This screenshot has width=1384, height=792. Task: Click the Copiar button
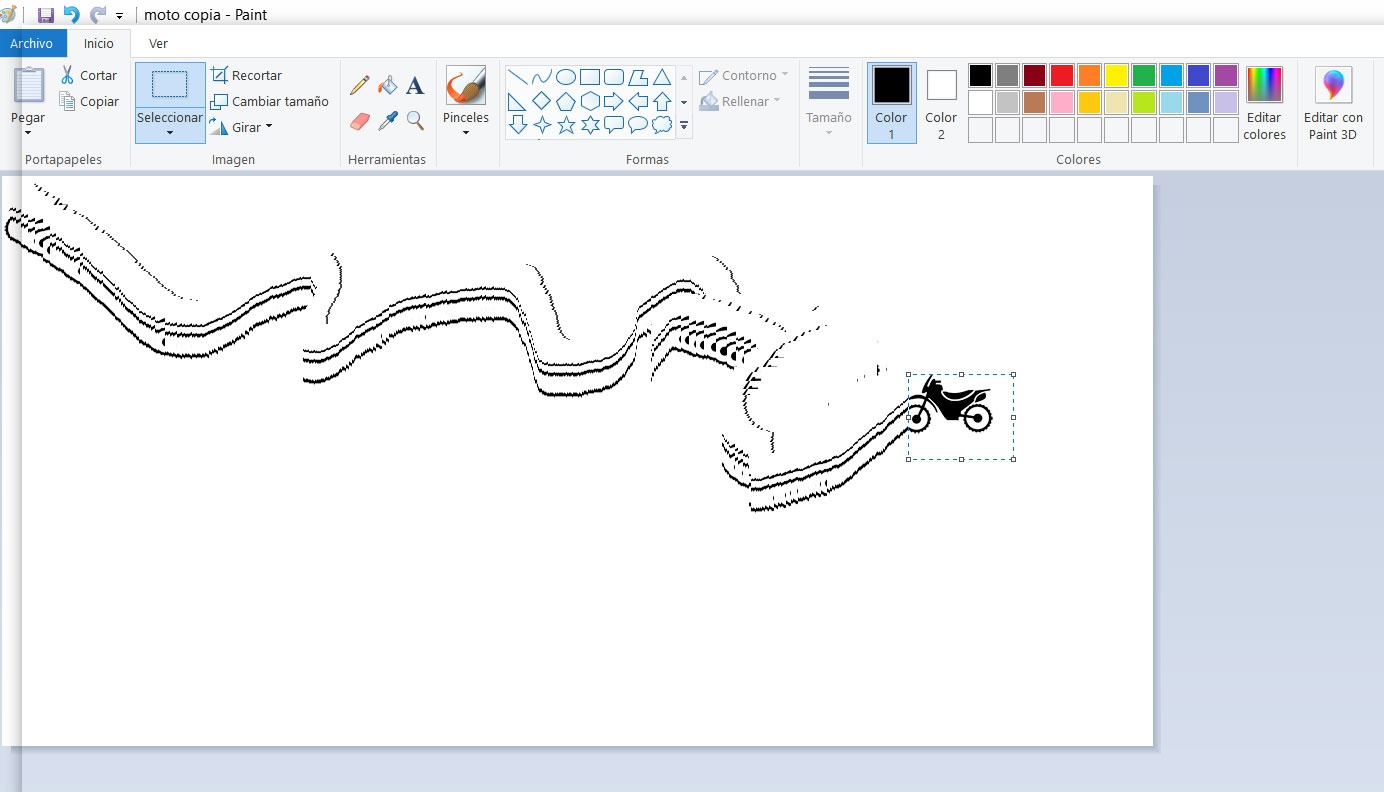(x=88, y=101)
